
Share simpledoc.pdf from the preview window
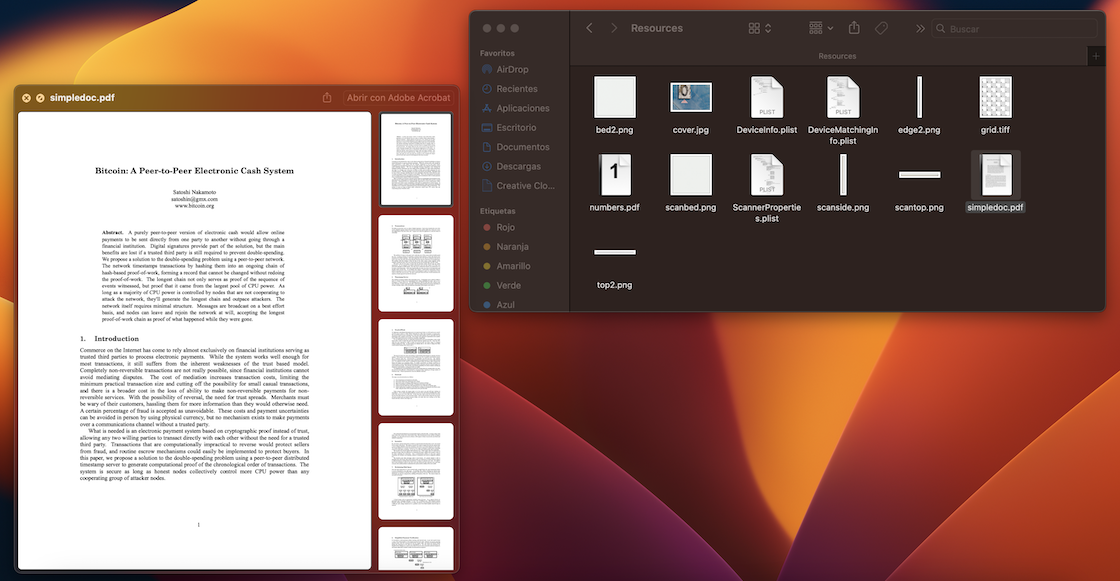click(x=327, y=98)
